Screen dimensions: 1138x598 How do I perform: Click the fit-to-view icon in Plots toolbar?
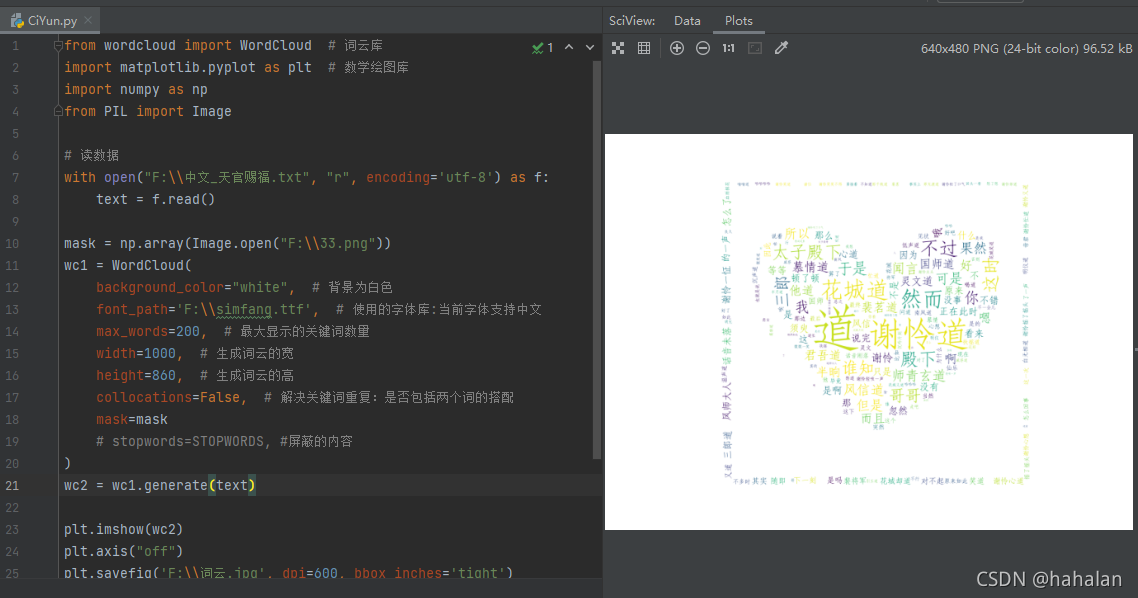click(x=618, y=47)
